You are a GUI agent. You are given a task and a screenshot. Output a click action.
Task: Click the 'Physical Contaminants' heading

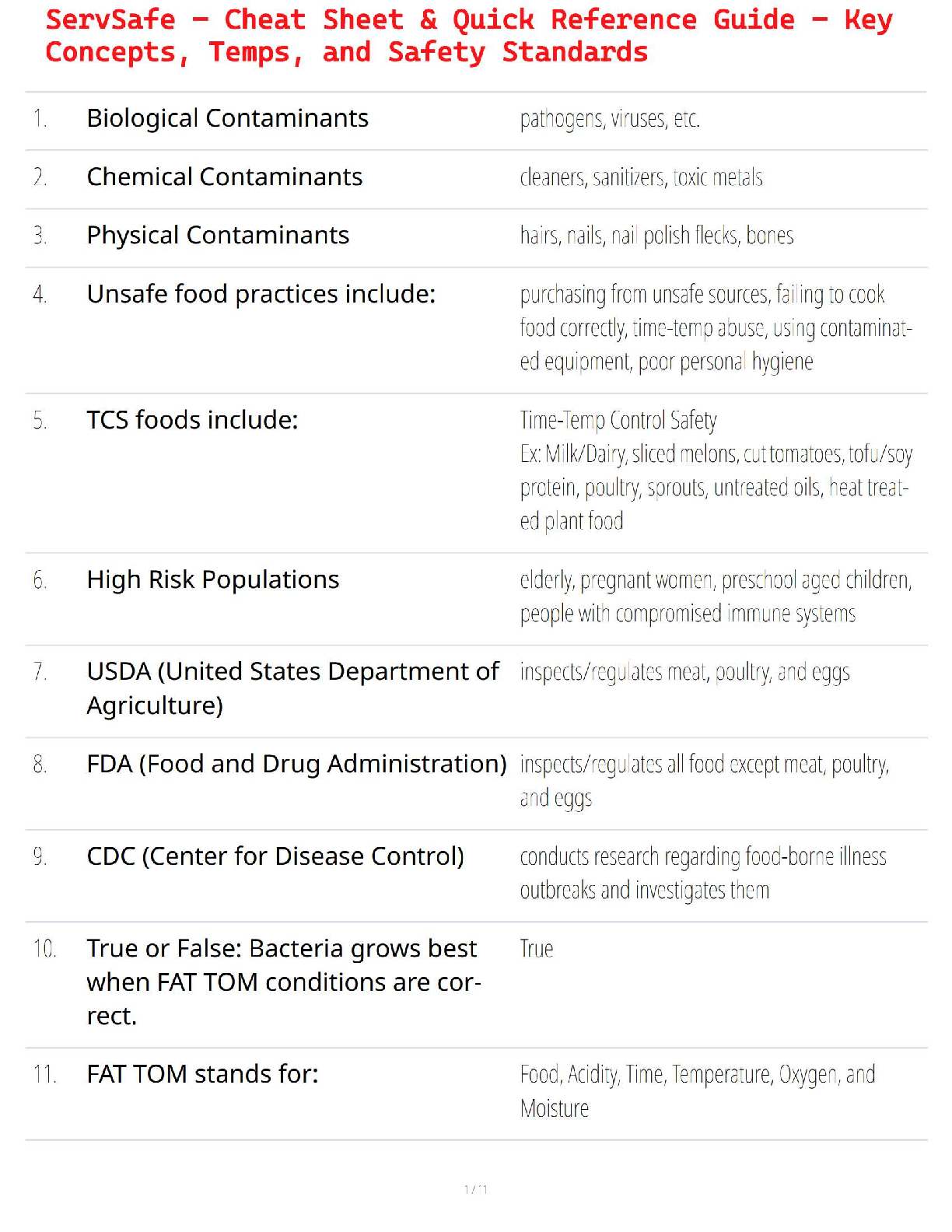(218, 236)
